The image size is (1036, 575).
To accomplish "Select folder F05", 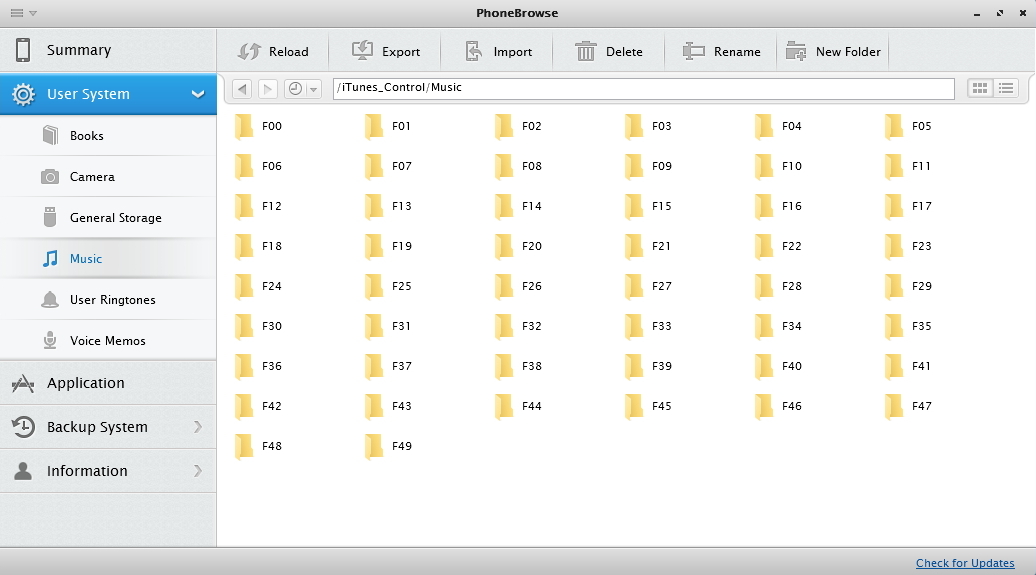I will click(908, 126).
